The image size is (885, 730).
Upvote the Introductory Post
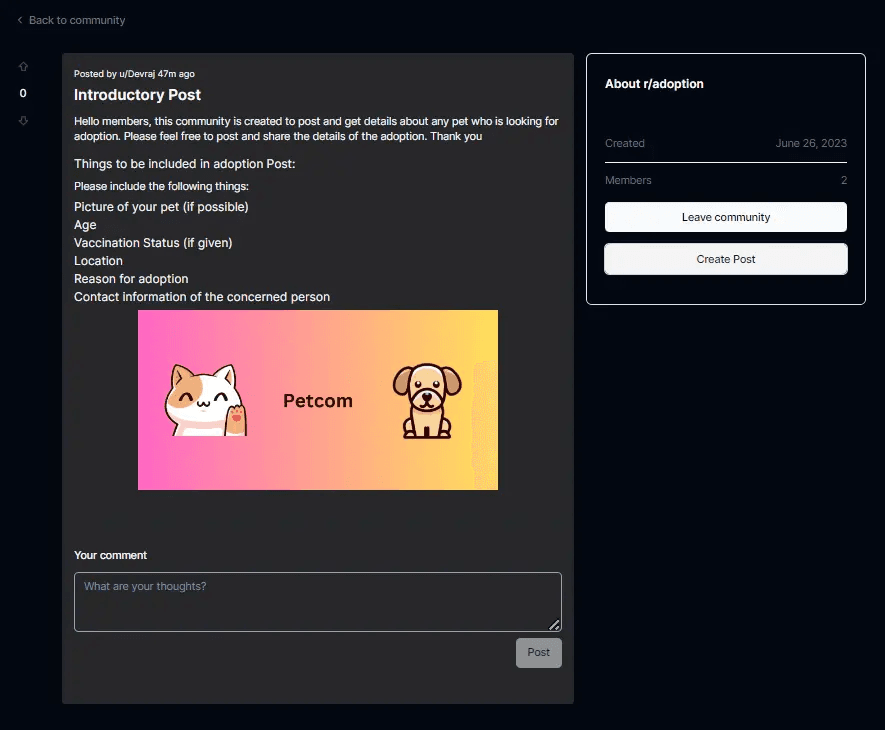23,67
